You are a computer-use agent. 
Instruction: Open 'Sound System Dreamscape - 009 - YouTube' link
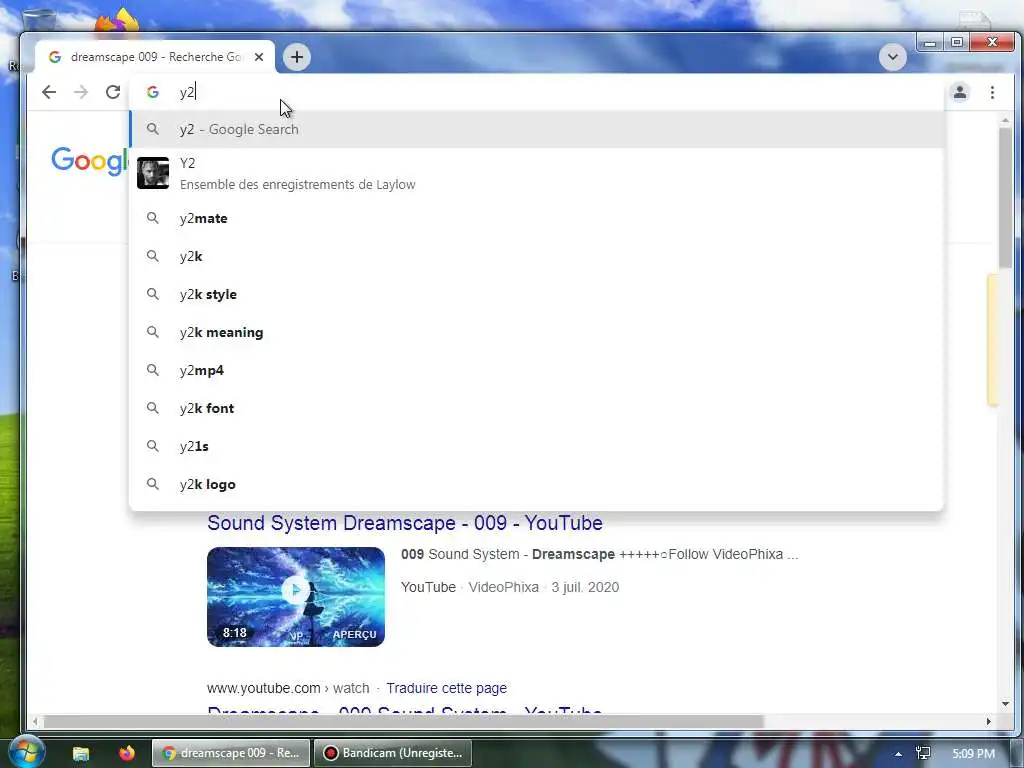[x=404, y=523]
